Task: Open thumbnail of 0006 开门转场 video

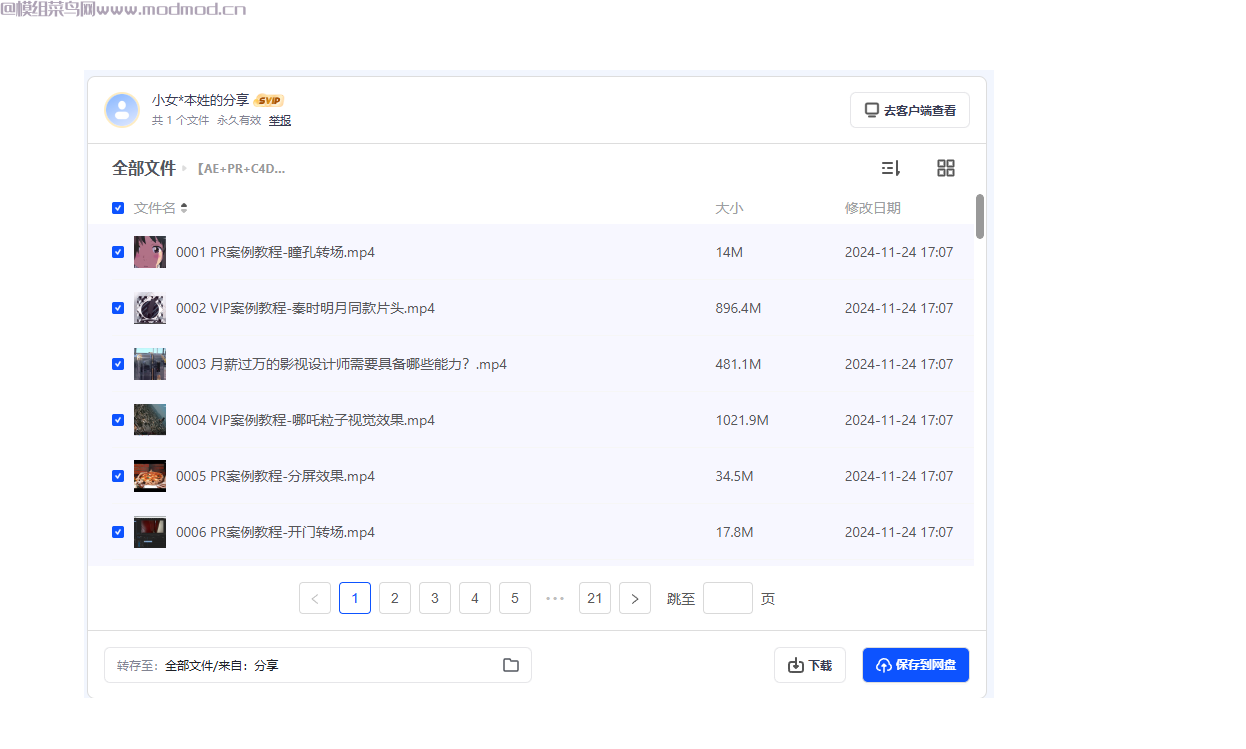Action: point(150,532)
